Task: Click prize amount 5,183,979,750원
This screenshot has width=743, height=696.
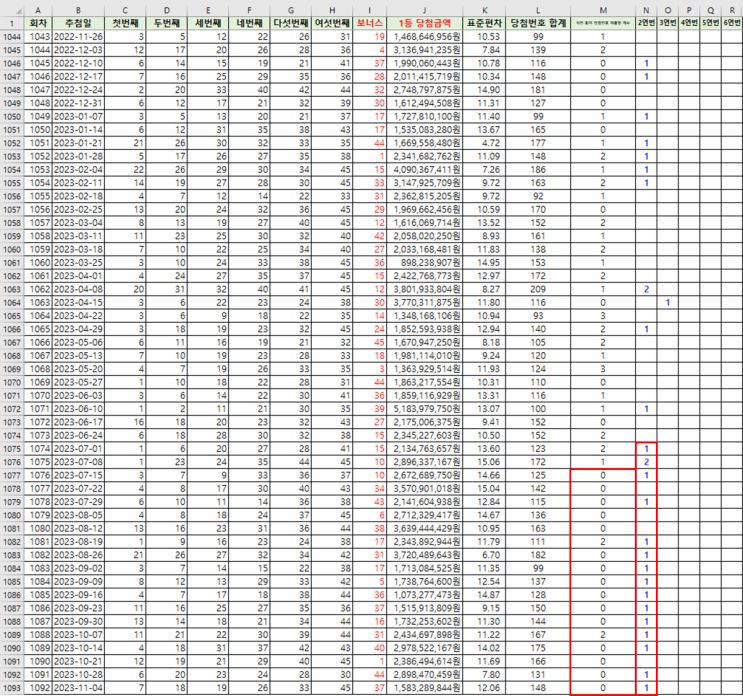Action: click(x=425, y=408)
